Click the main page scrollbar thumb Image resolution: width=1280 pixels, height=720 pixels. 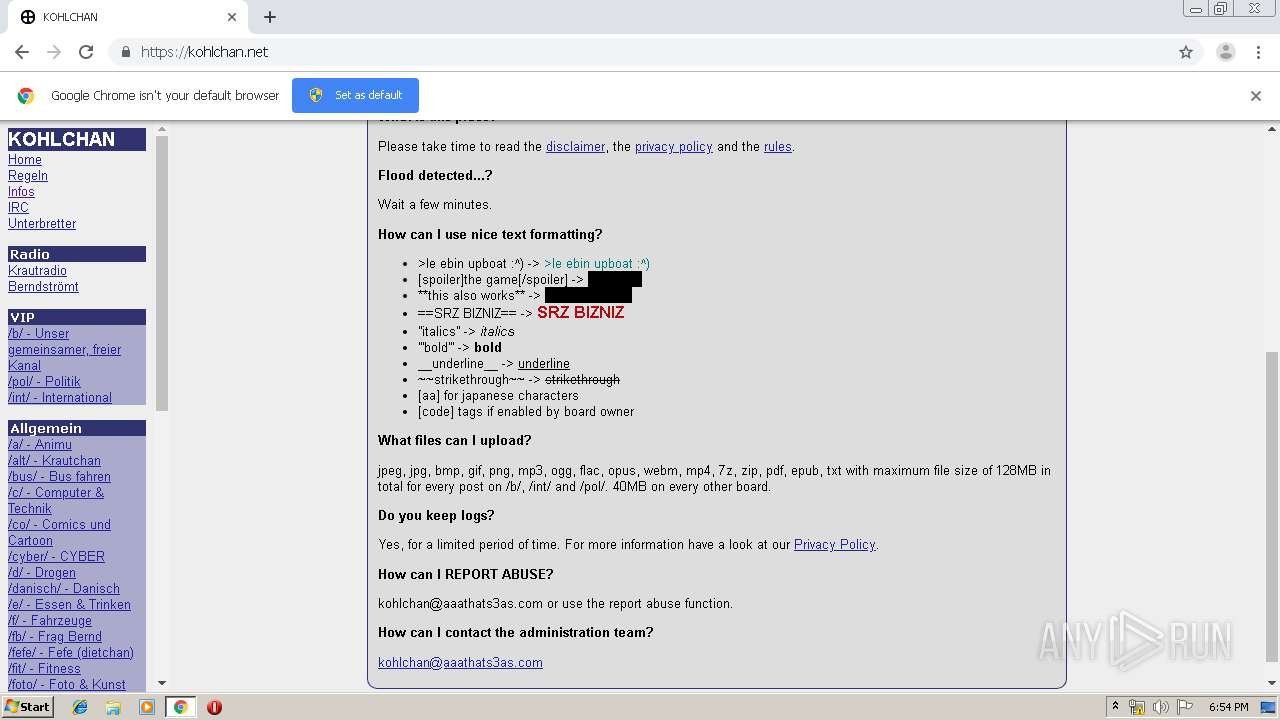(1272, 507)
